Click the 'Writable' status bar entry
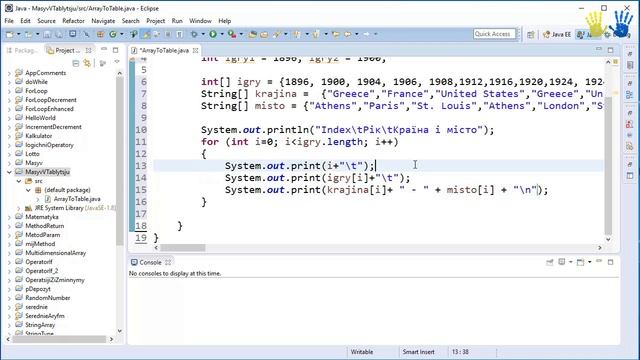 (x=362, y=352)
